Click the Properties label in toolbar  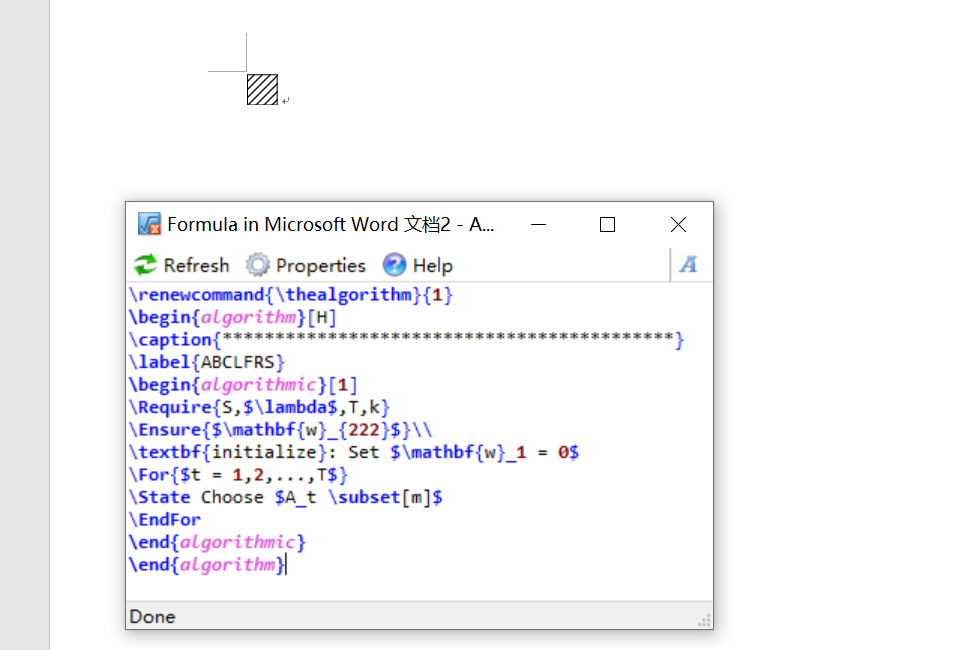[x=321, y=266]
